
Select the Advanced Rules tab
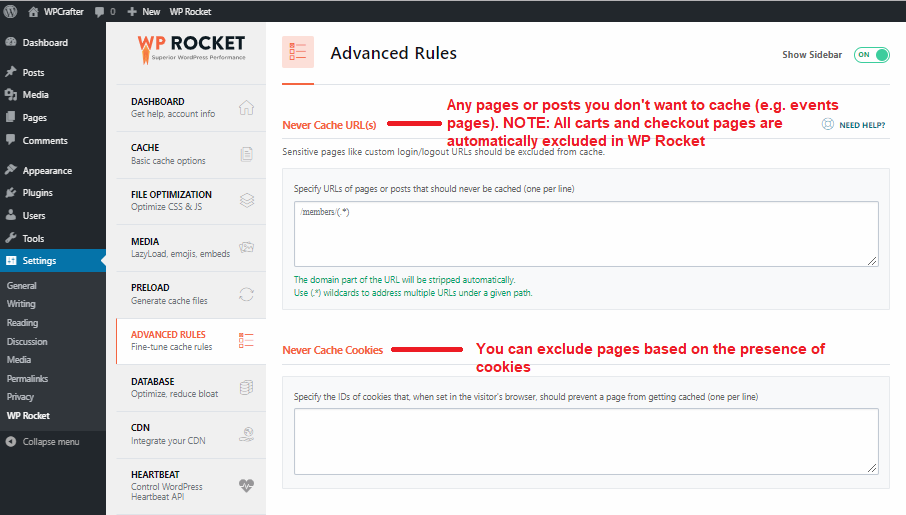tap(191, 342)
